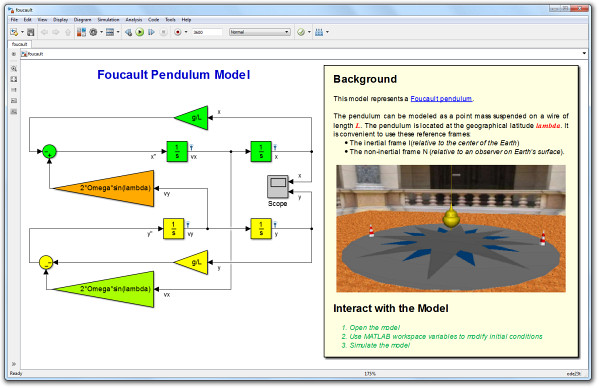Expand the Model Explorer dropdown arrow
The height and width of the screenshot is (388, 600).
(x=118, y=32)
